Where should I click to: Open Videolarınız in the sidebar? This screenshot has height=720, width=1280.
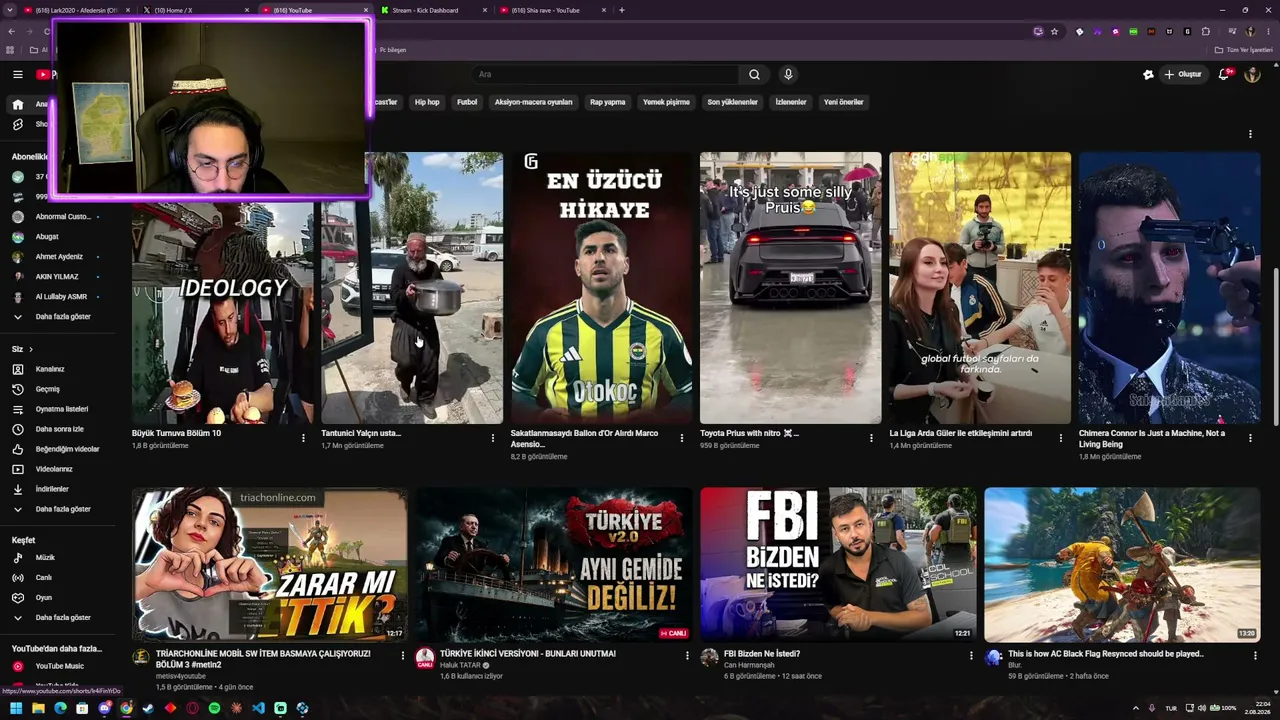click(x=54, y=469)
